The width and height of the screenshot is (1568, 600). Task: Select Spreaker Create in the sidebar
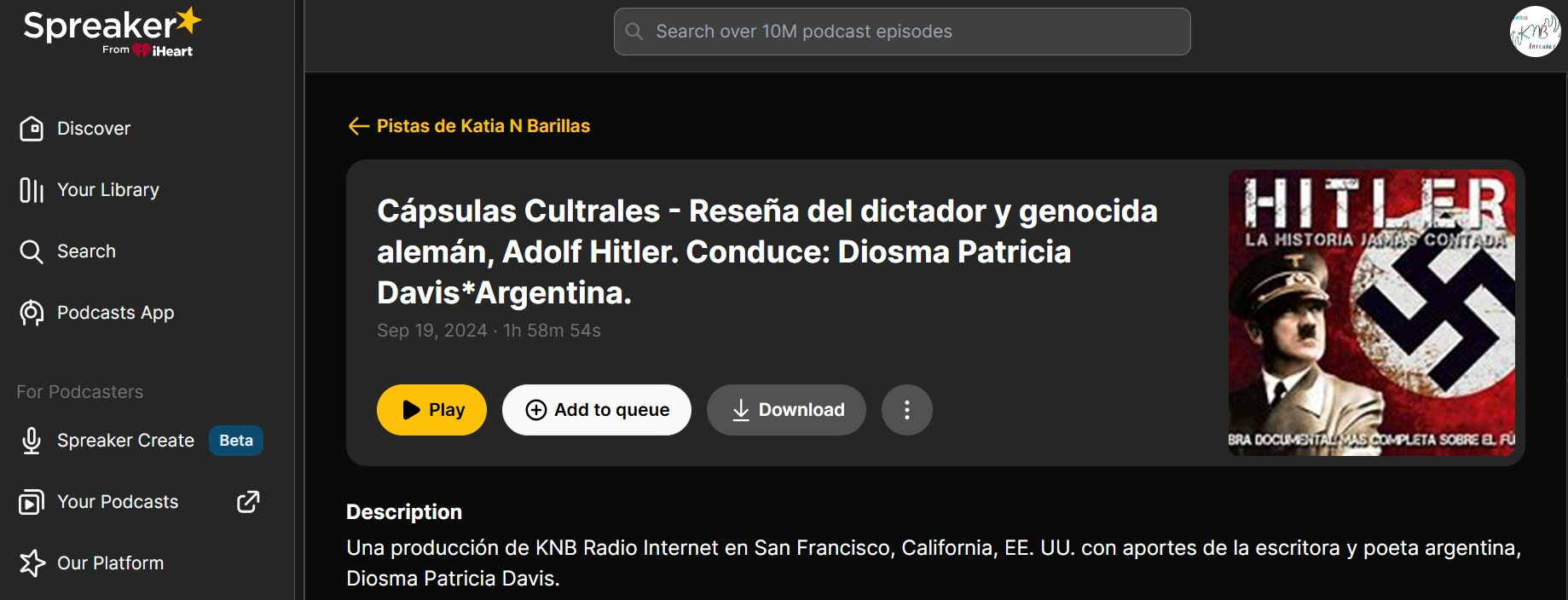[125, 441]
